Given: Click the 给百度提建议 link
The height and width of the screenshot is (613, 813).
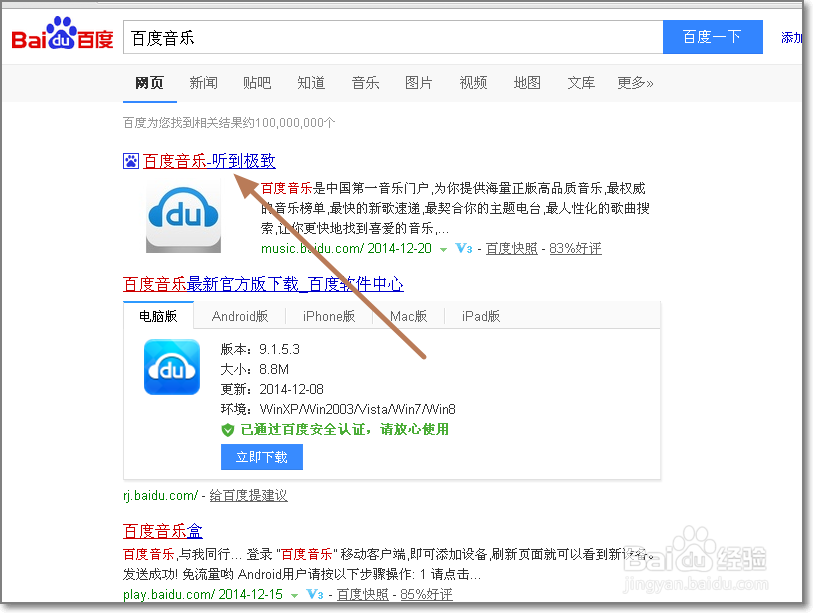Looking at the screenshot, I should (248, 496).
